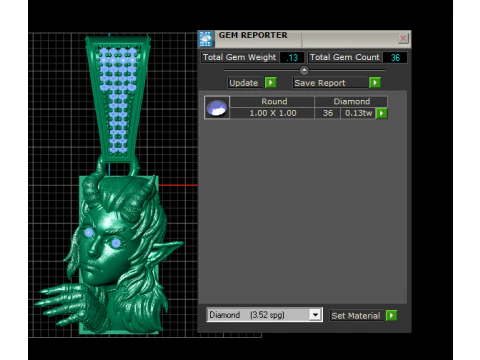Click the Total Gem Count label
Image resolution: width=480 pixels, height=360 pixels.
345,57
